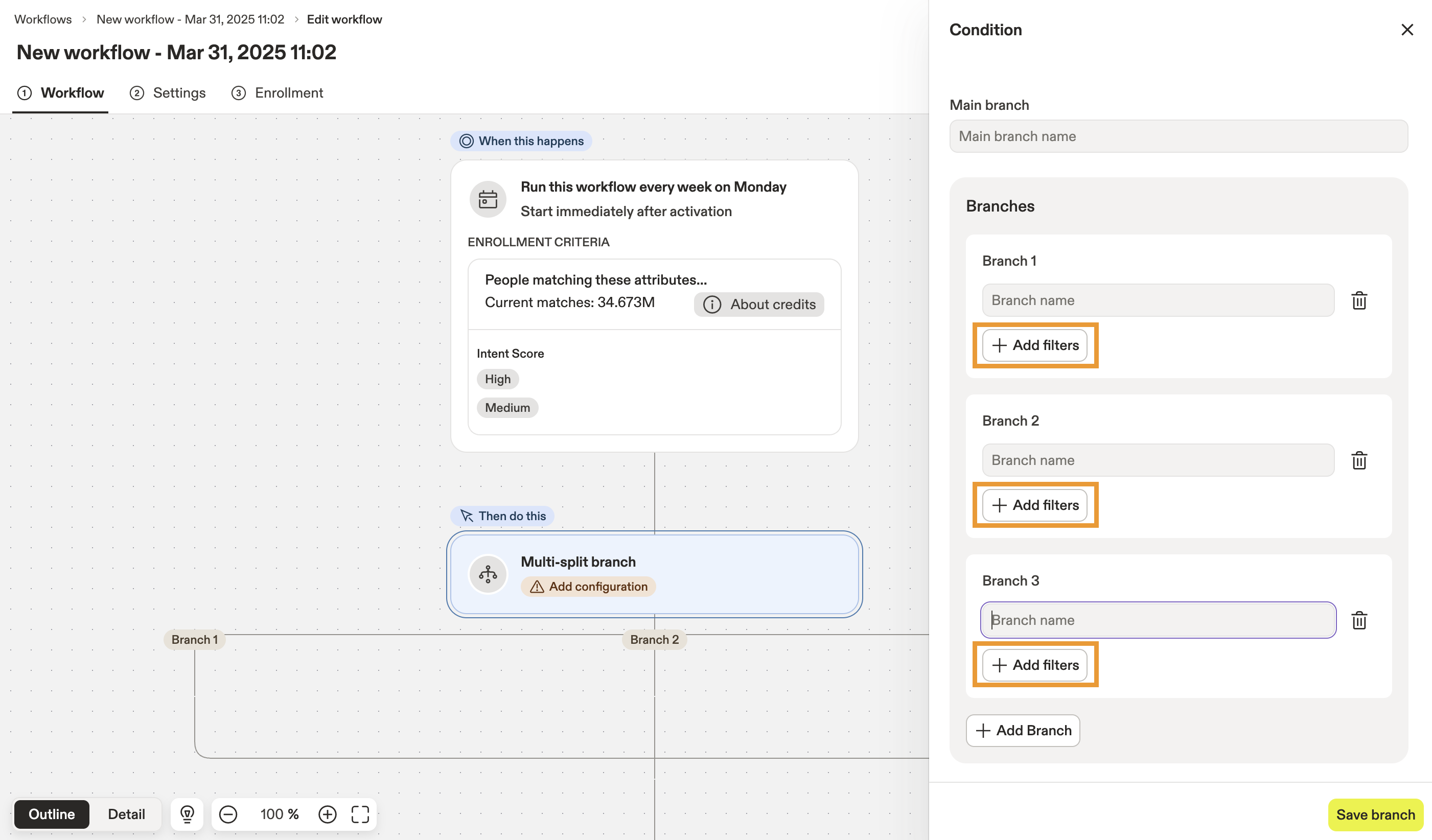Screen dimensions: 1432x840
Task: Switch to Outline view
Action: click(52, 814)
